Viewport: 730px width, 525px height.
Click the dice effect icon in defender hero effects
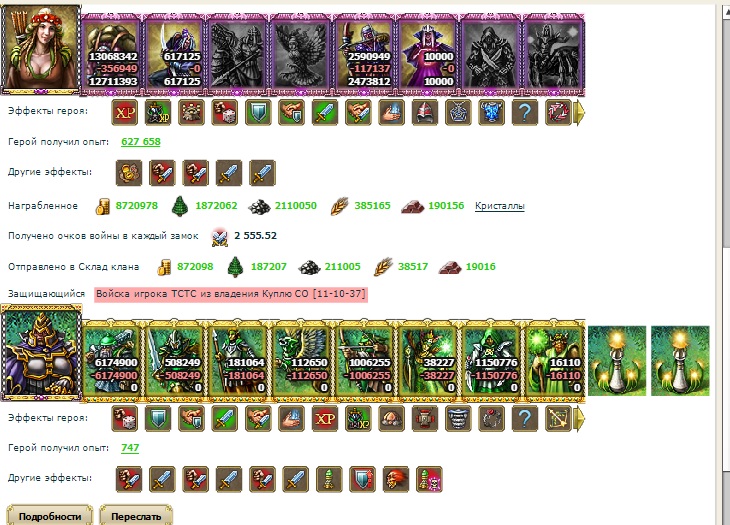pos(125,418)
